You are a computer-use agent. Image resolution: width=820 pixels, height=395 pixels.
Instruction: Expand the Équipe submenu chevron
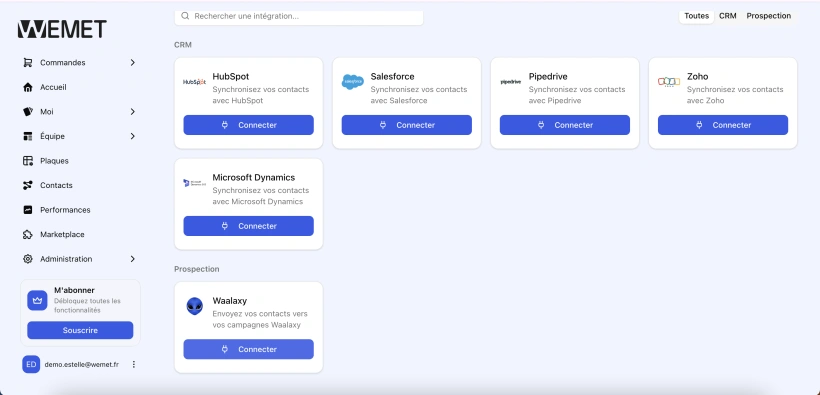132,136
